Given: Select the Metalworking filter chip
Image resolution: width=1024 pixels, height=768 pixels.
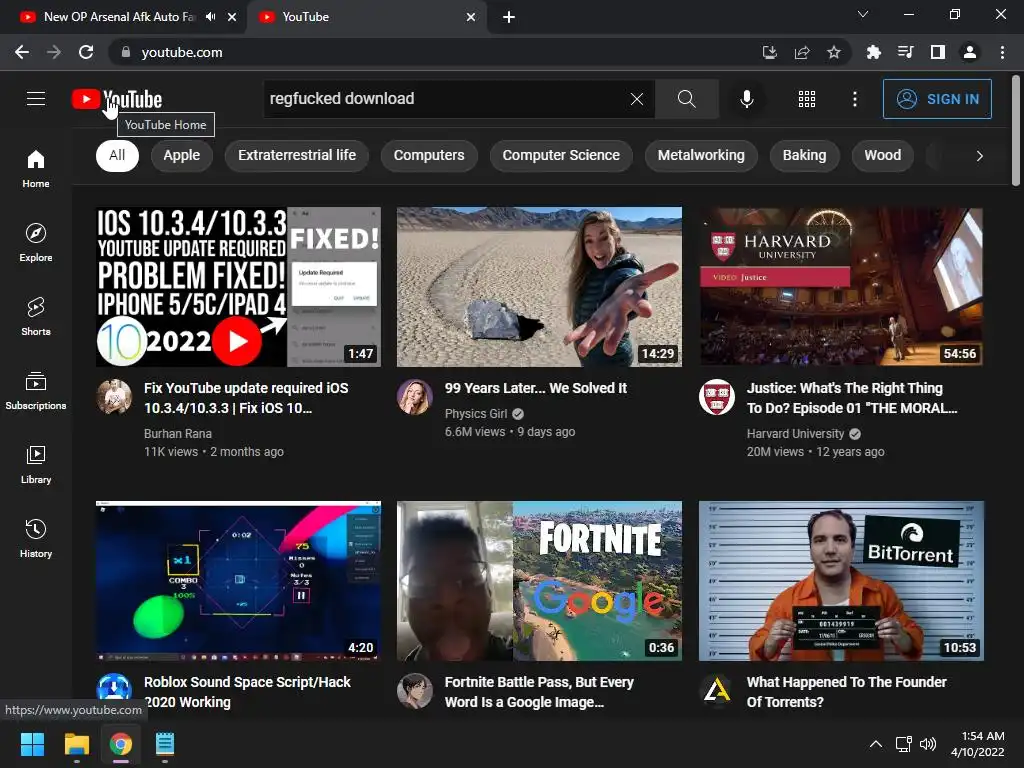Looking at the screenshot, I should (x=701, y=155).
